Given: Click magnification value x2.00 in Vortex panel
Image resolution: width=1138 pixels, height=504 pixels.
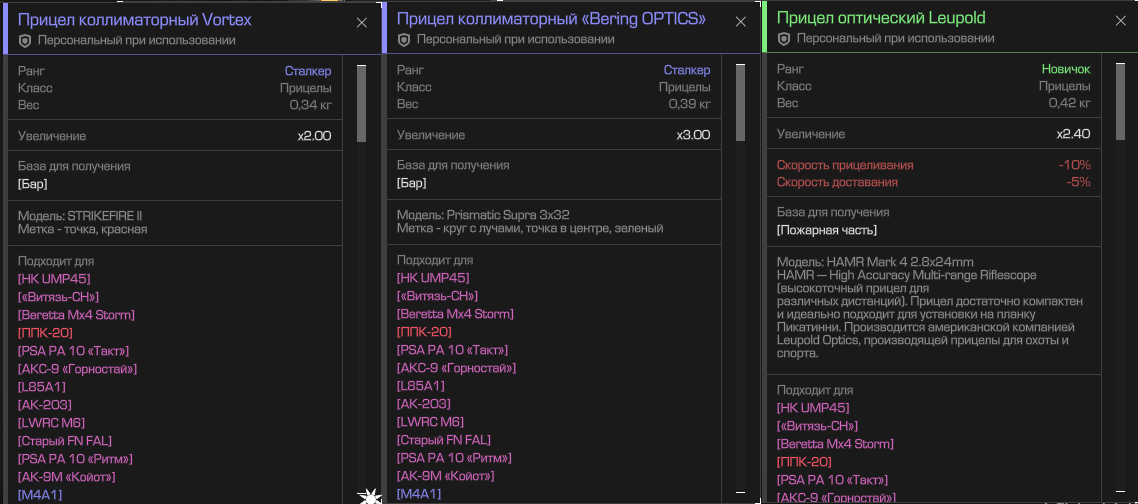Looking at the screenshot, I should [314, 136].
